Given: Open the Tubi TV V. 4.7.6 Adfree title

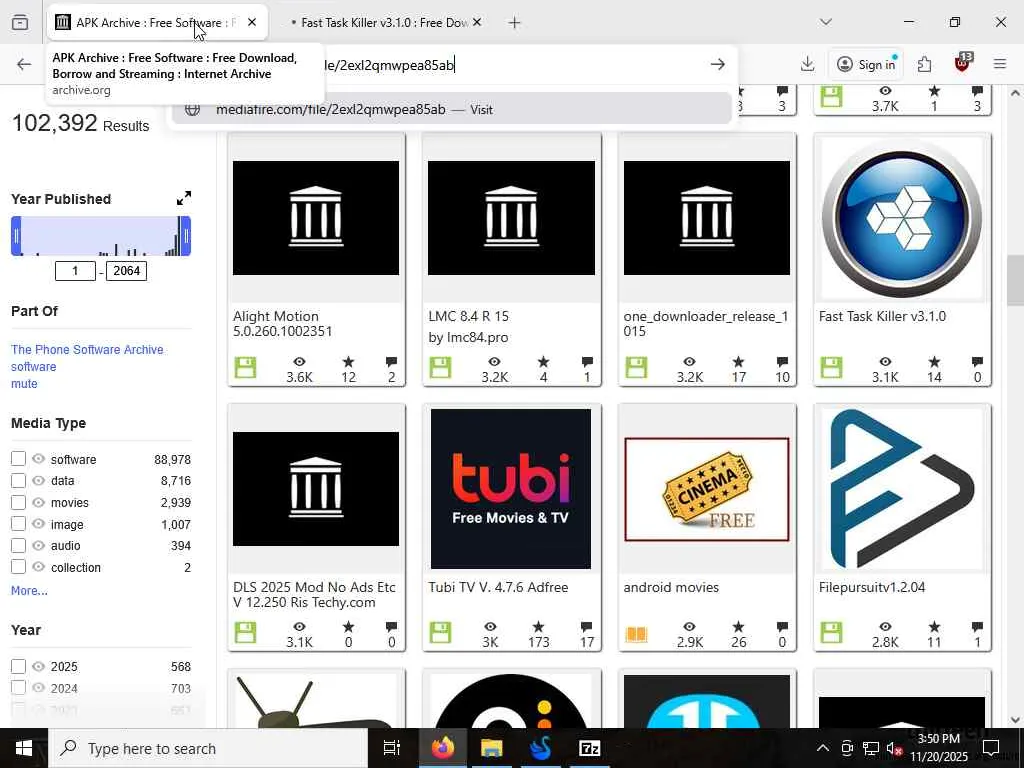Looking at the screenshot, I should 498,587.
